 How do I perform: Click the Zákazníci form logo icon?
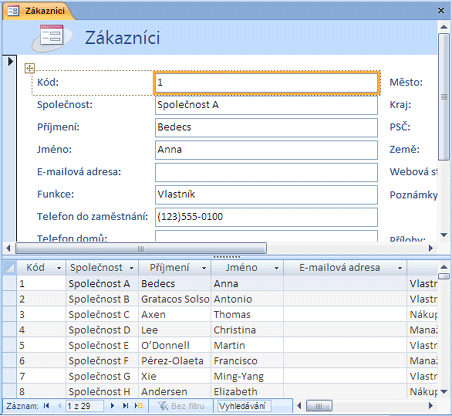(x=52, y=37)
